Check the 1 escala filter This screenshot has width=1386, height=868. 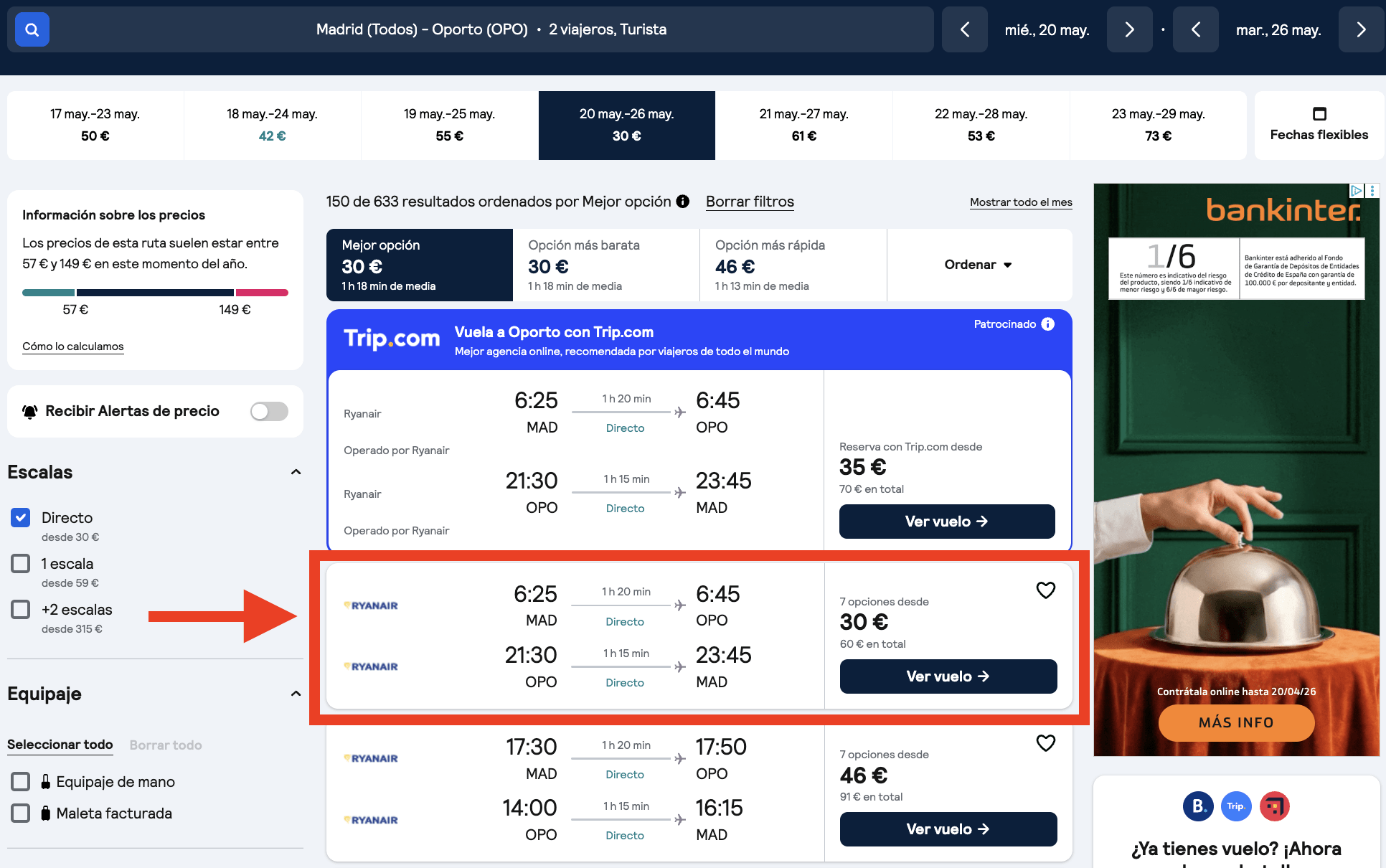pos(21,563)
